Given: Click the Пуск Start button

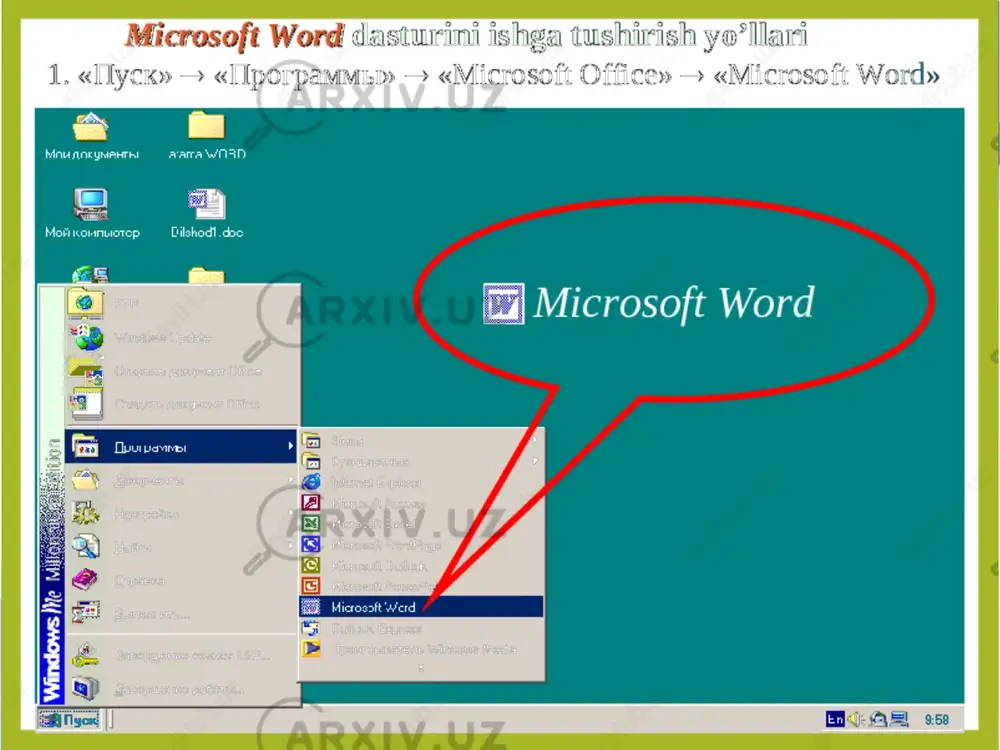Looking at the screenshot, I should pyautogui.click(x=70, y=720).
